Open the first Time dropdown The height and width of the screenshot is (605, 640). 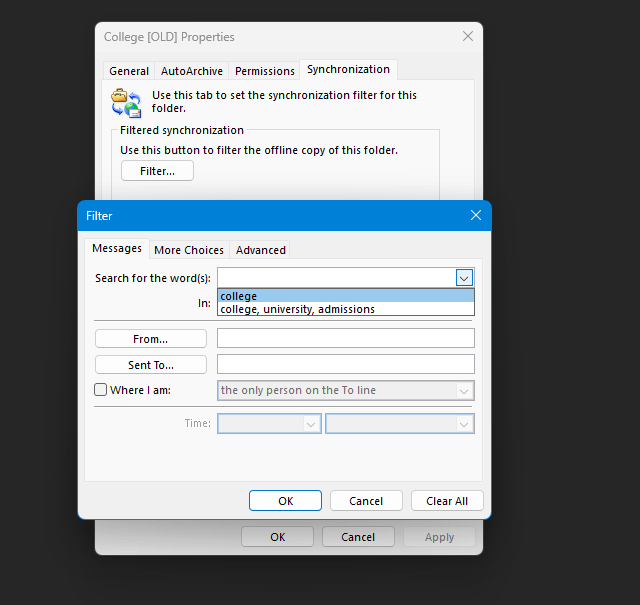pos(311,424)
